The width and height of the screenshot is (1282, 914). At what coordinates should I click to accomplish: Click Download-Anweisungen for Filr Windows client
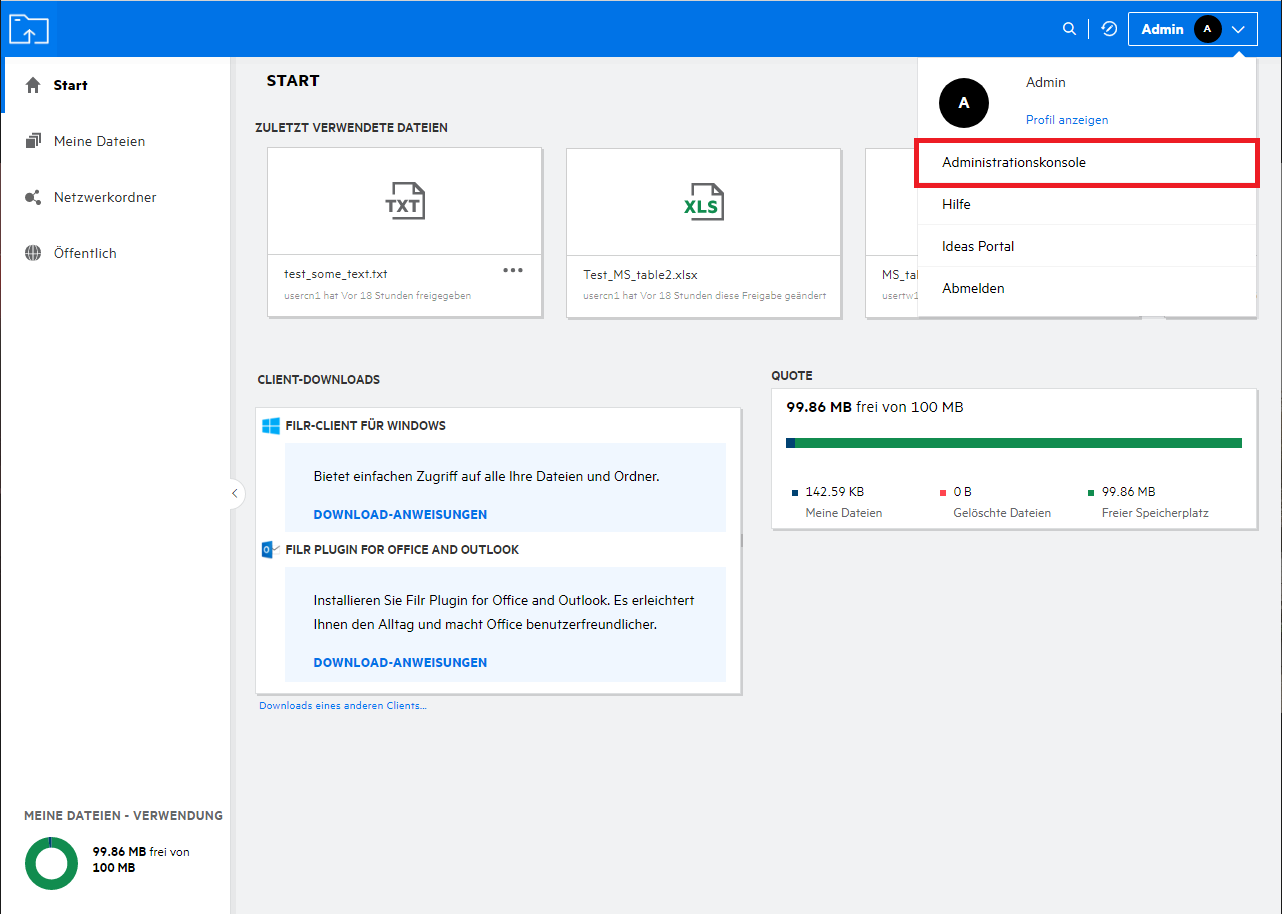click(400, 514)
